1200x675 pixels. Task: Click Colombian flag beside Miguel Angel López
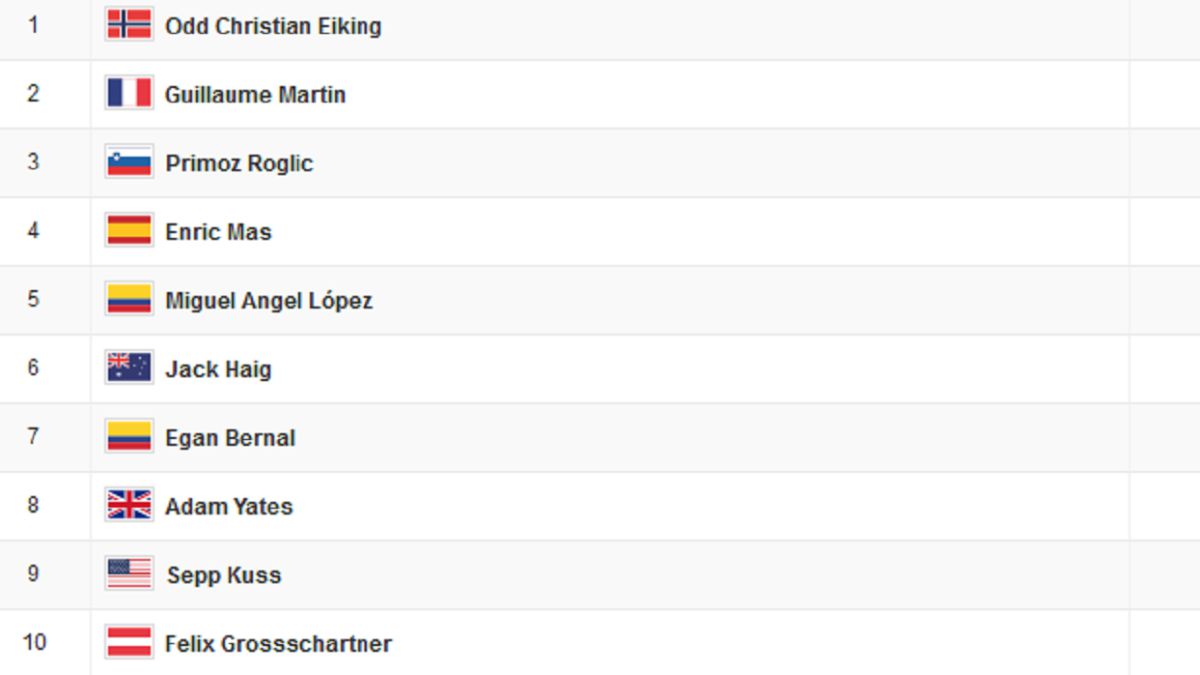coord(129,299)
